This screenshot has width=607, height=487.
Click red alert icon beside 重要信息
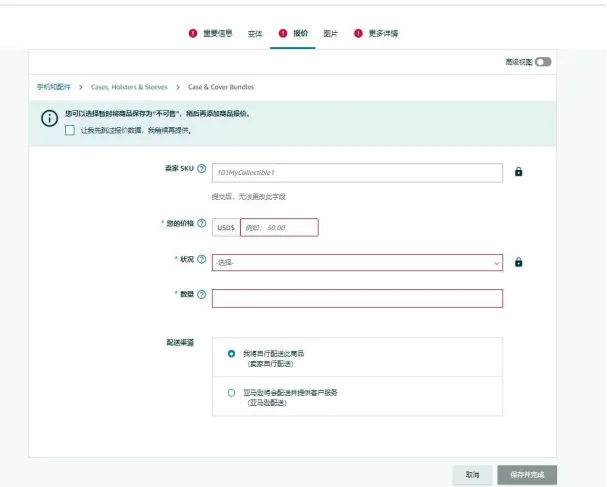(x=193, y=33)
